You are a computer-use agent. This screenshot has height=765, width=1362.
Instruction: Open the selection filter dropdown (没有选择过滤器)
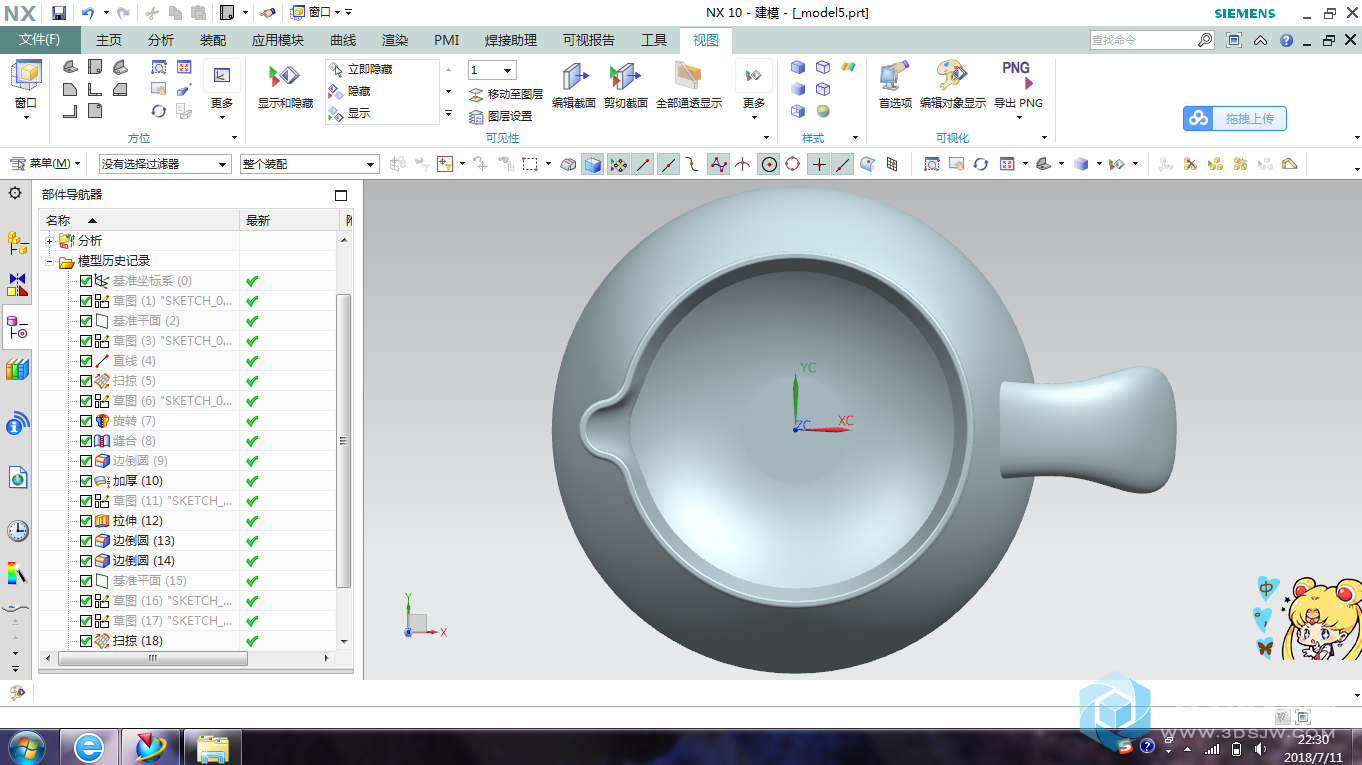pos(165,164)
